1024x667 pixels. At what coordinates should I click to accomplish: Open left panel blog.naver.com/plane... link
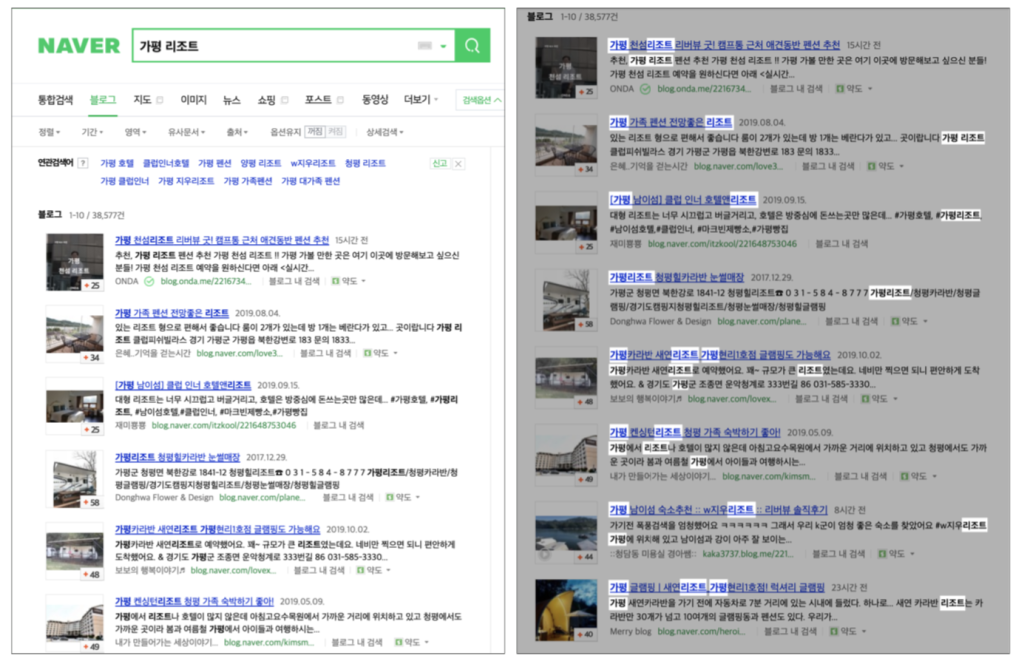tap(263, 497)
